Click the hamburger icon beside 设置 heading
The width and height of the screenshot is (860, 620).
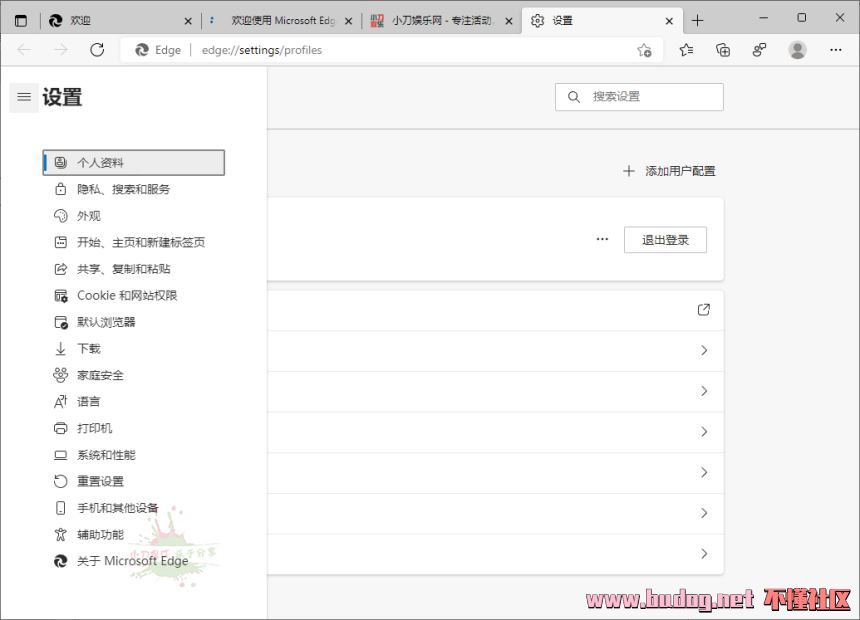(x=24, y=97)
